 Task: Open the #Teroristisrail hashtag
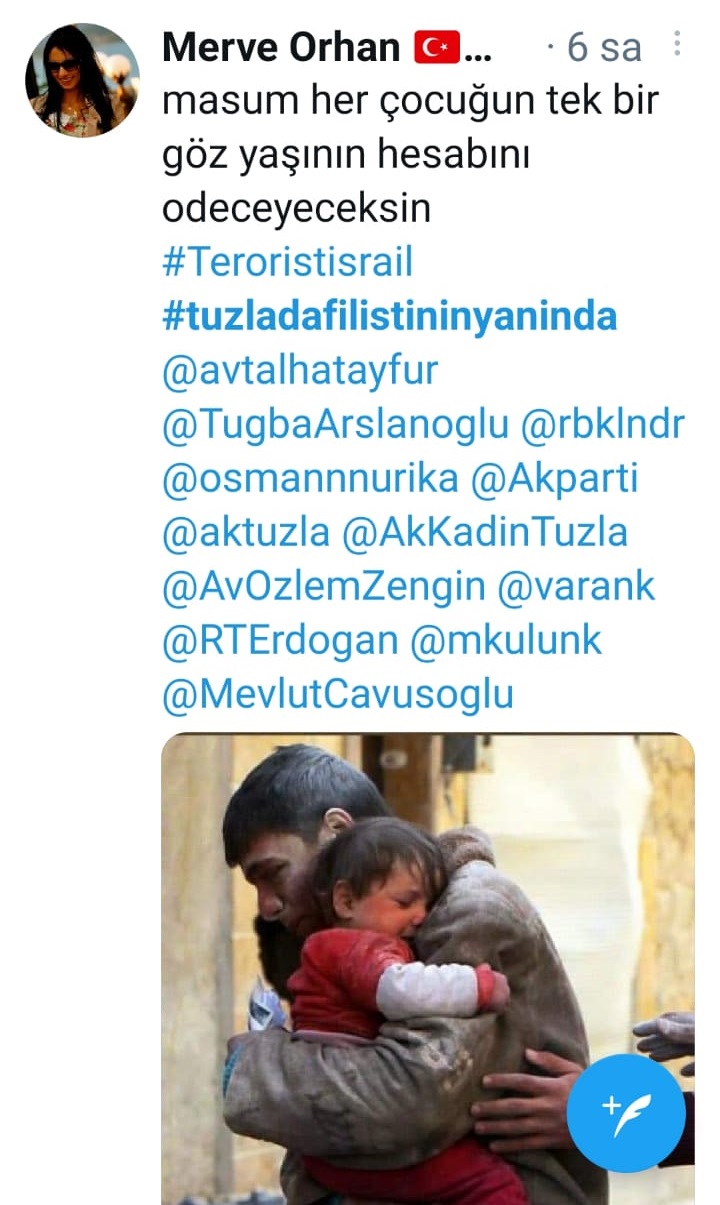(287, 263)
